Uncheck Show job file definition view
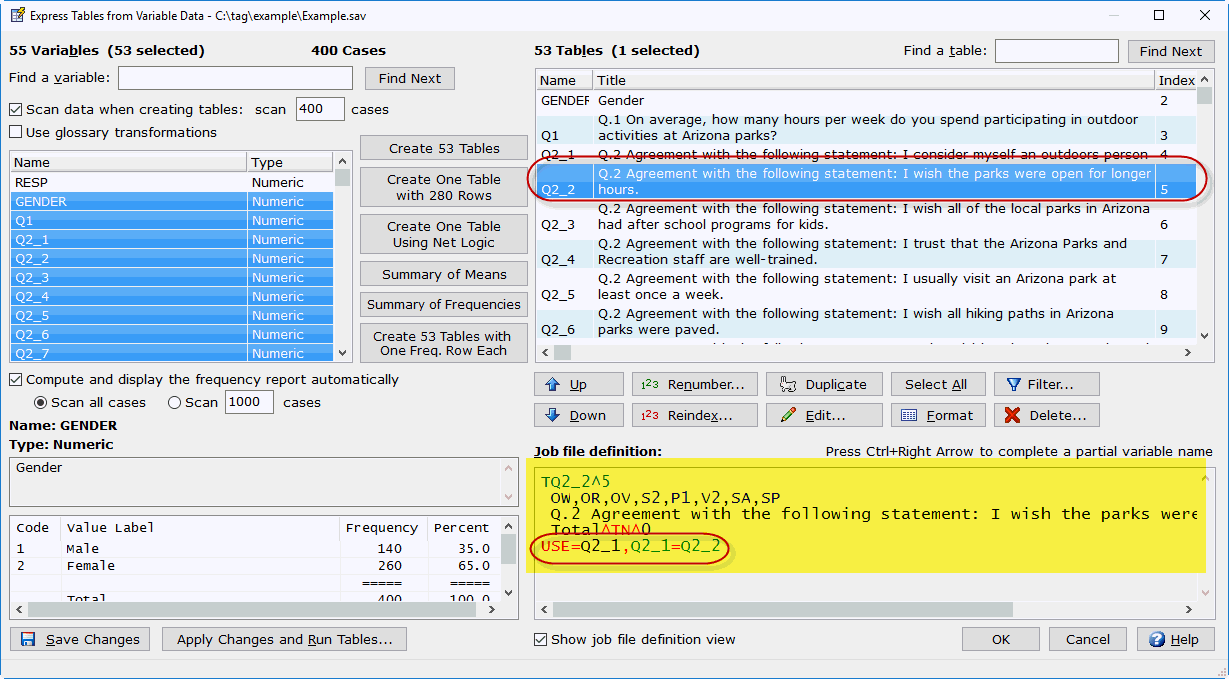Viewport: 1229px width, 679px height. pyautogui.click(x=541, y=640)
